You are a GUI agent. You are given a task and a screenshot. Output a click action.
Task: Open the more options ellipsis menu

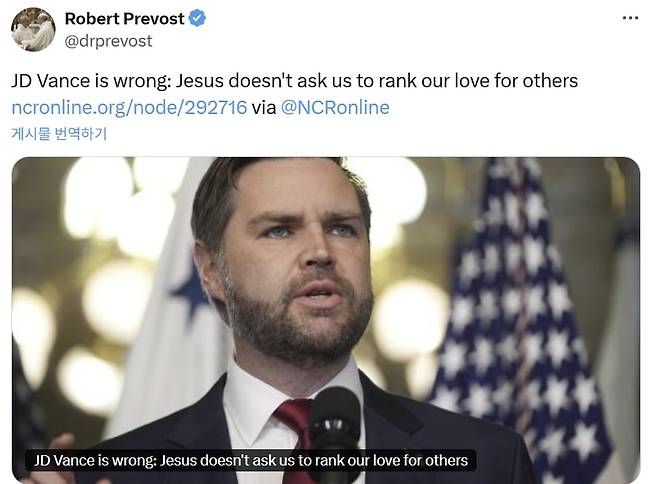click(x=629, y=18)
